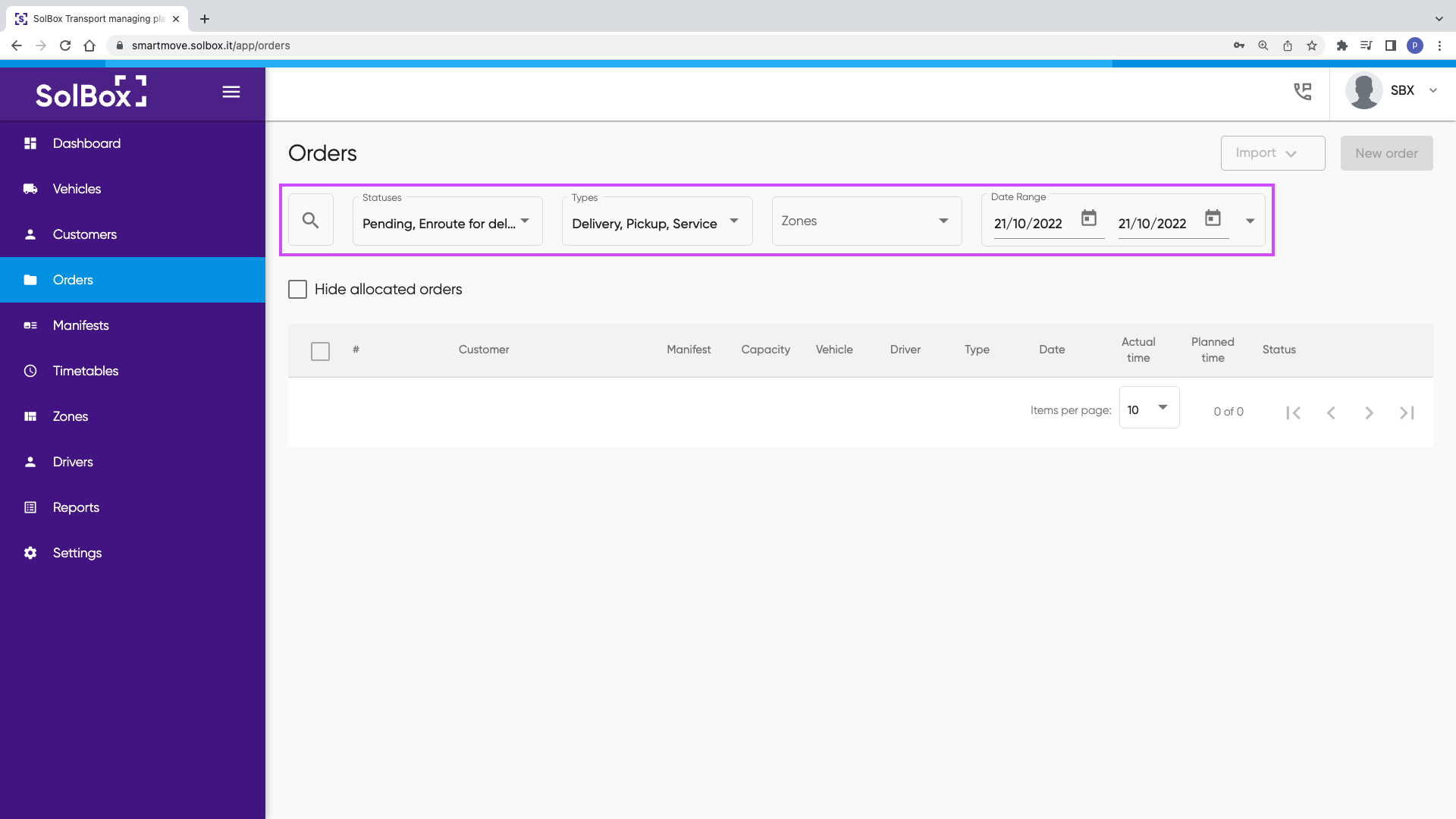The image size is (1456, 819).
Task: Open the start date calendar picker
Action: pos(1089,218)
